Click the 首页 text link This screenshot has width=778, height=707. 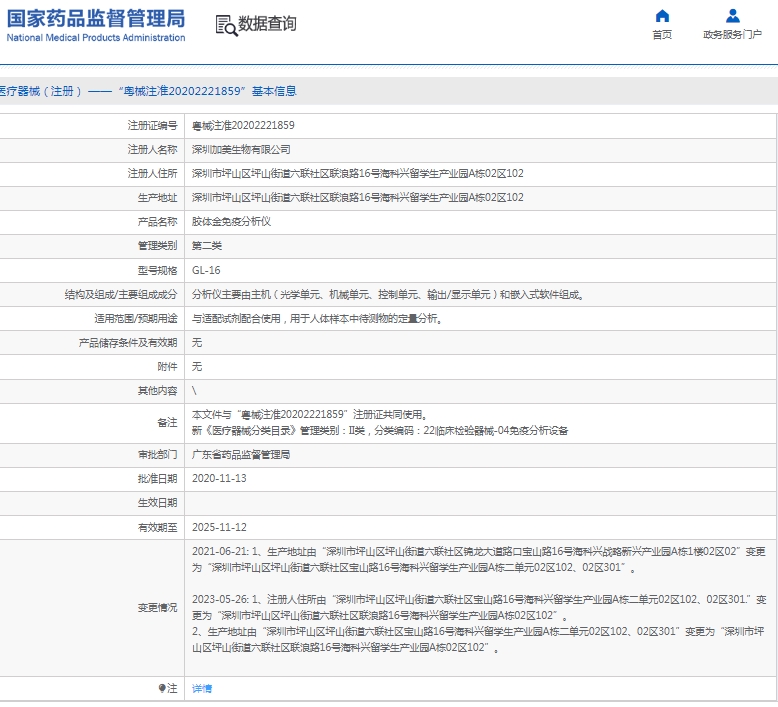(662, 34)
